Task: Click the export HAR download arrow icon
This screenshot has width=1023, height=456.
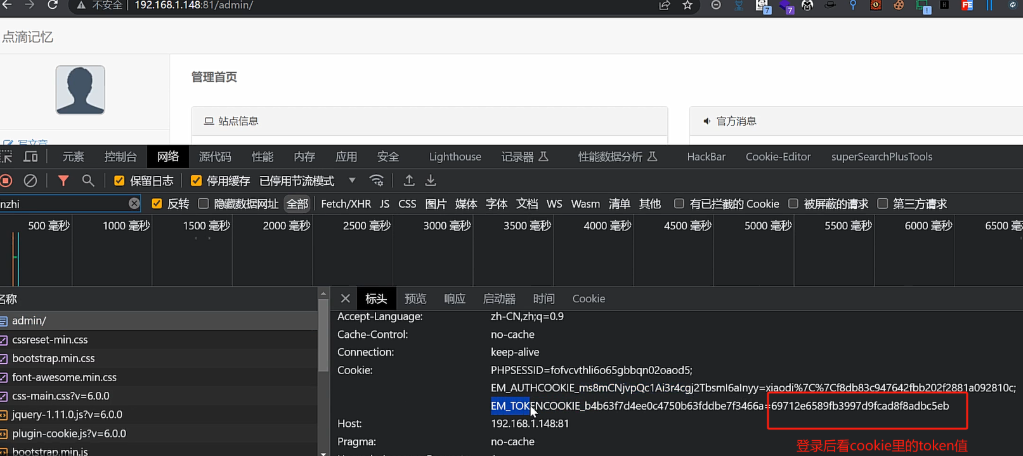Action: click(431, 181)
